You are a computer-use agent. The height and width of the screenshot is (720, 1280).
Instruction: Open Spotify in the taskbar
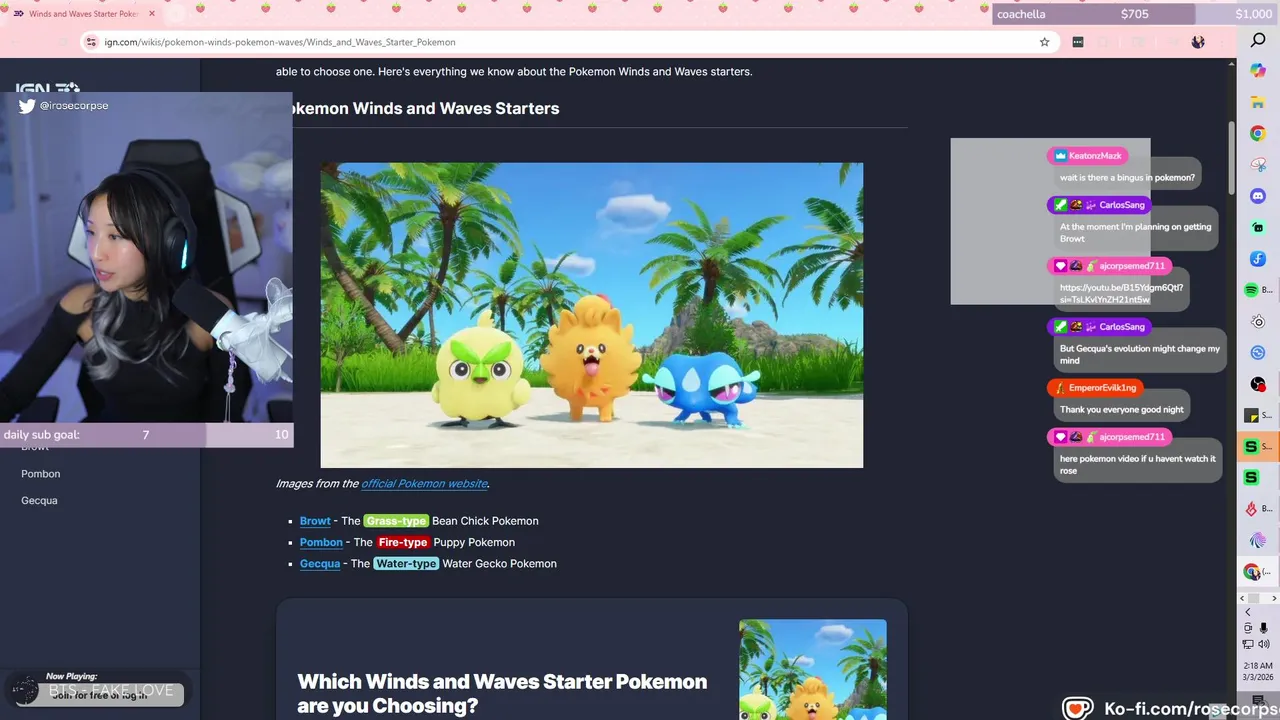(1251, 290)
